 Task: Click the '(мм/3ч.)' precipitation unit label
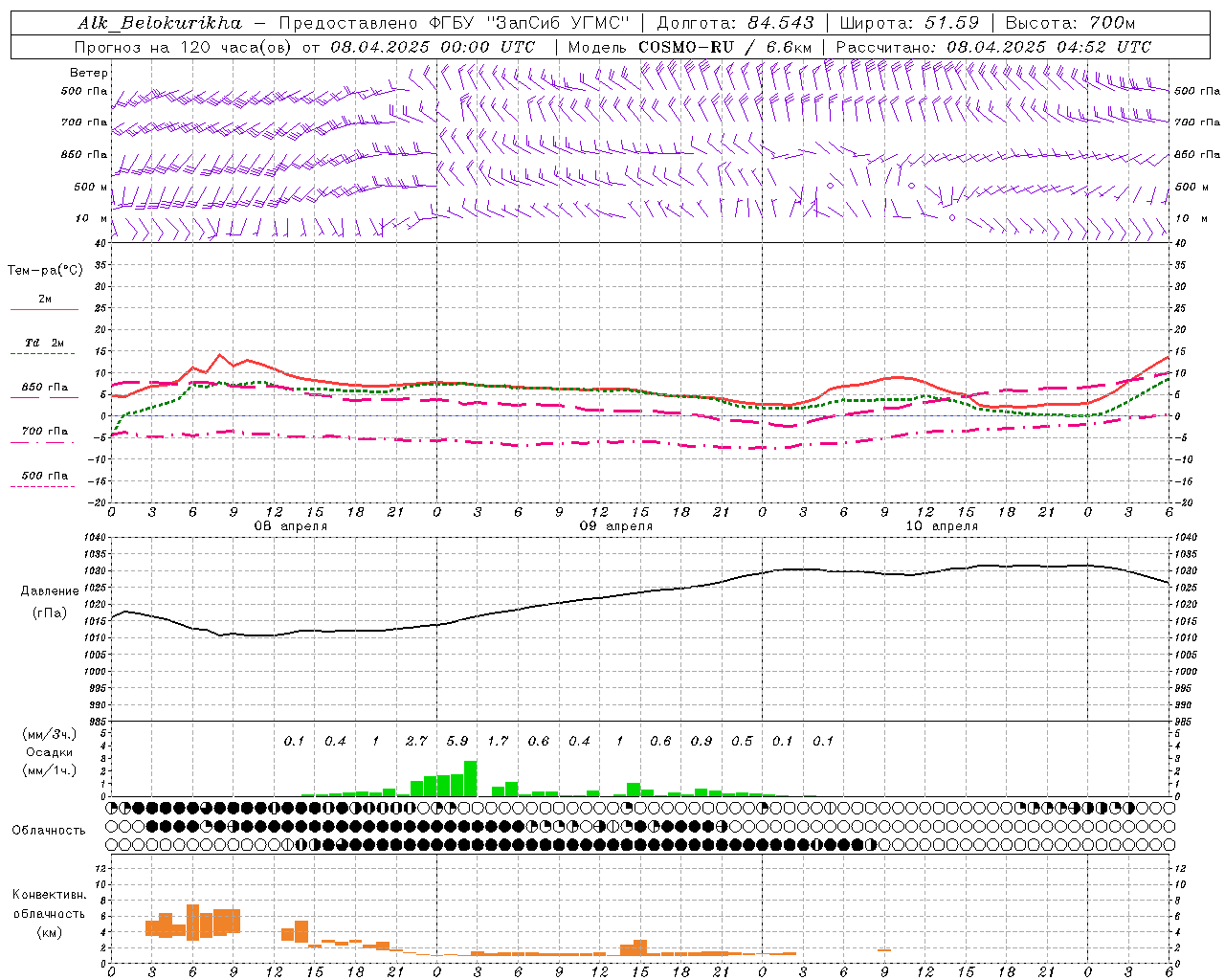(49, 734)
